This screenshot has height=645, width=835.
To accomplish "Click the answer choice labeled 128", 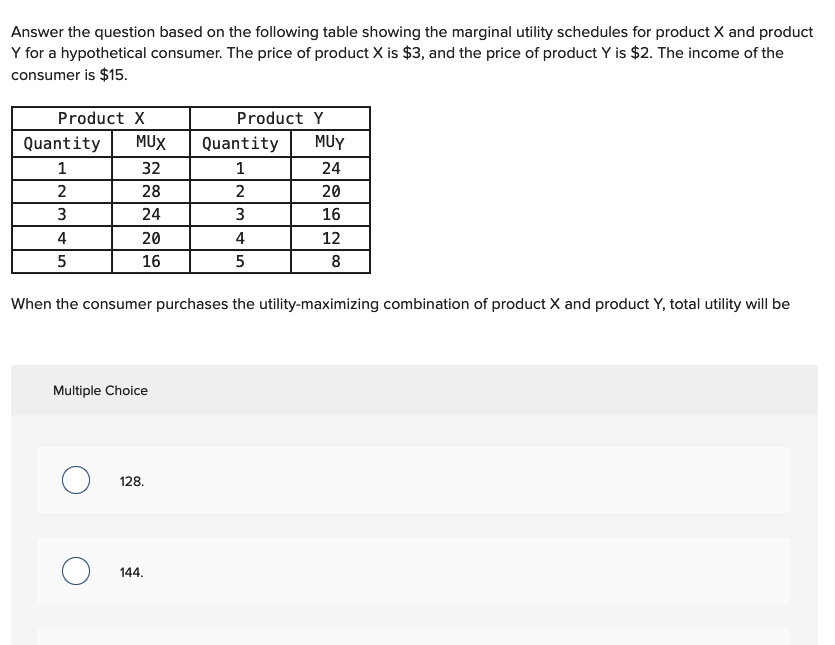I will click(131, 481).
